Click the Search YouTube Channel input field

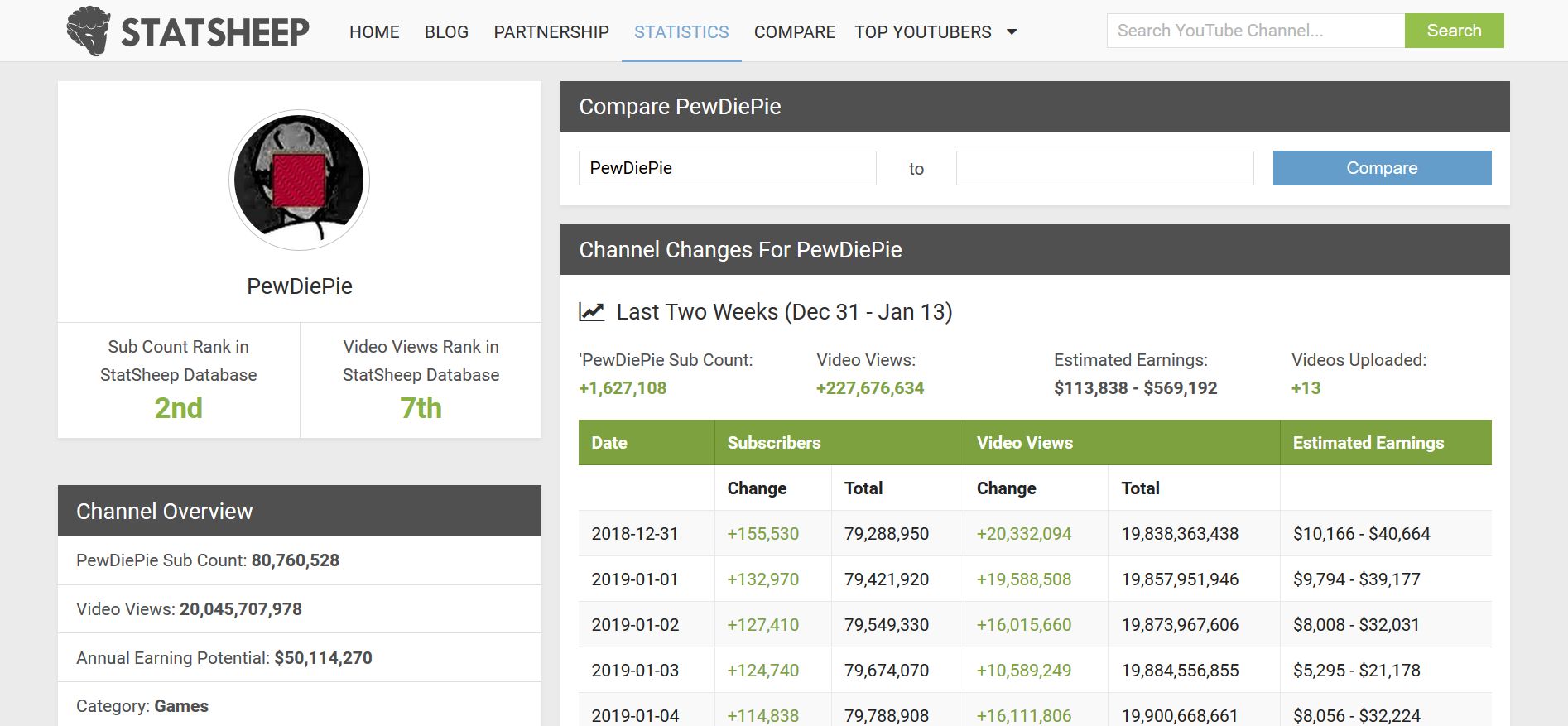1255,31
